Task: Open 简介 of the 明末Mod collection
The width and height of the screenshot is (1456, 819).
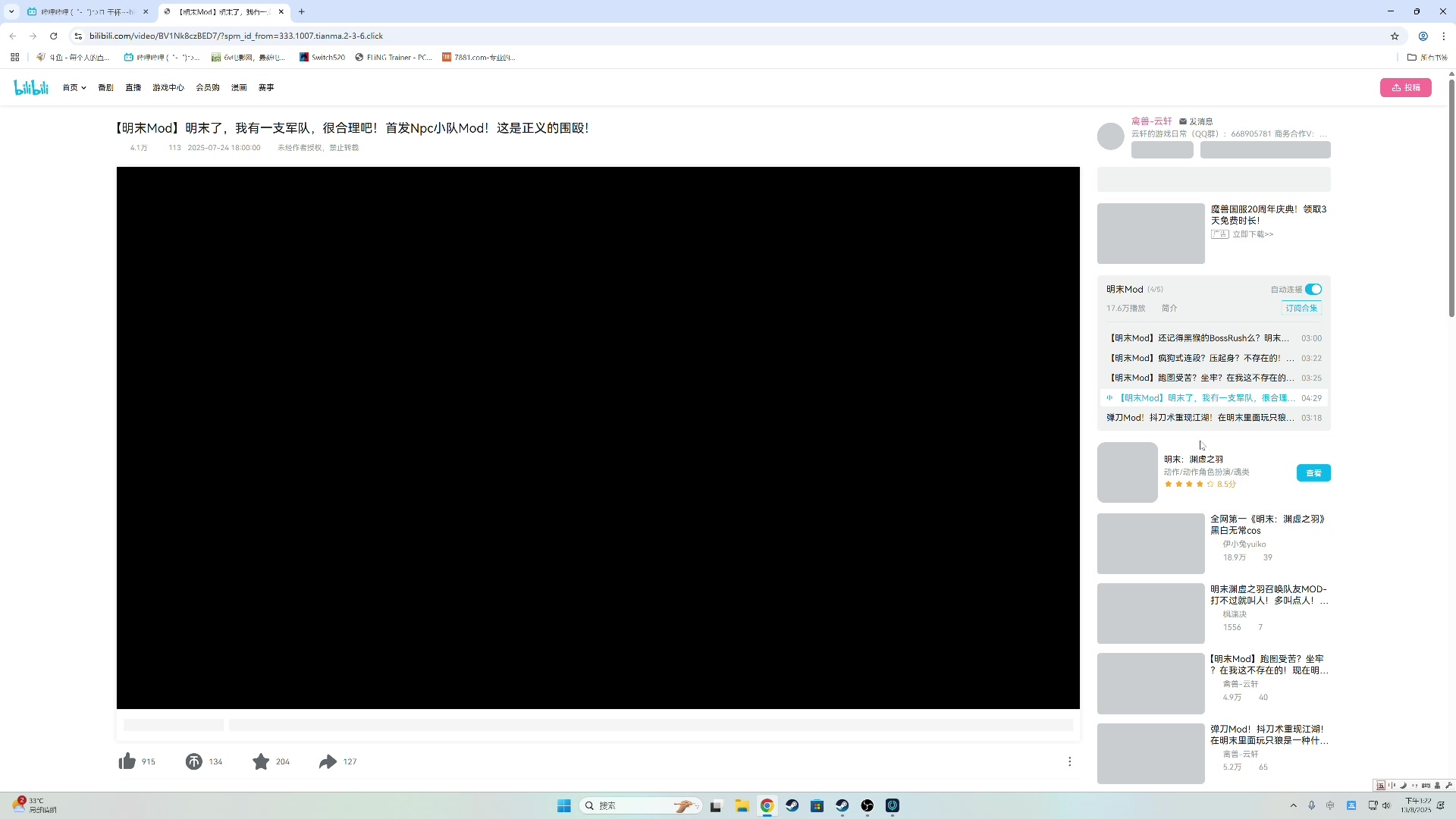Action: coord(1169,308)
